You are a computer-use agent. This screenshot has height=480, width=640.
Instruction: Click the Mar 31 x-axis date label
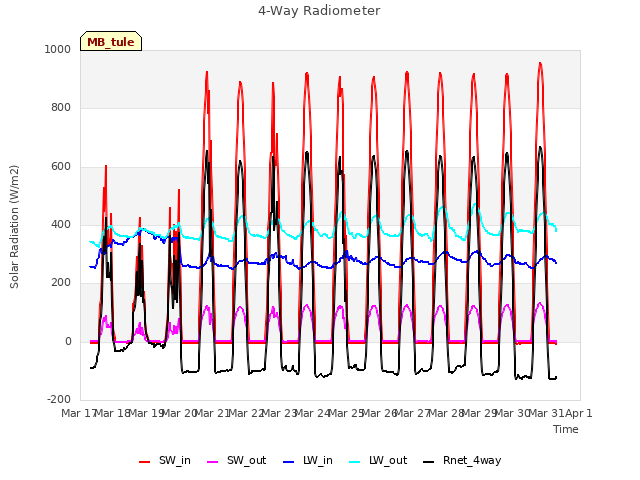pos(546,413)
